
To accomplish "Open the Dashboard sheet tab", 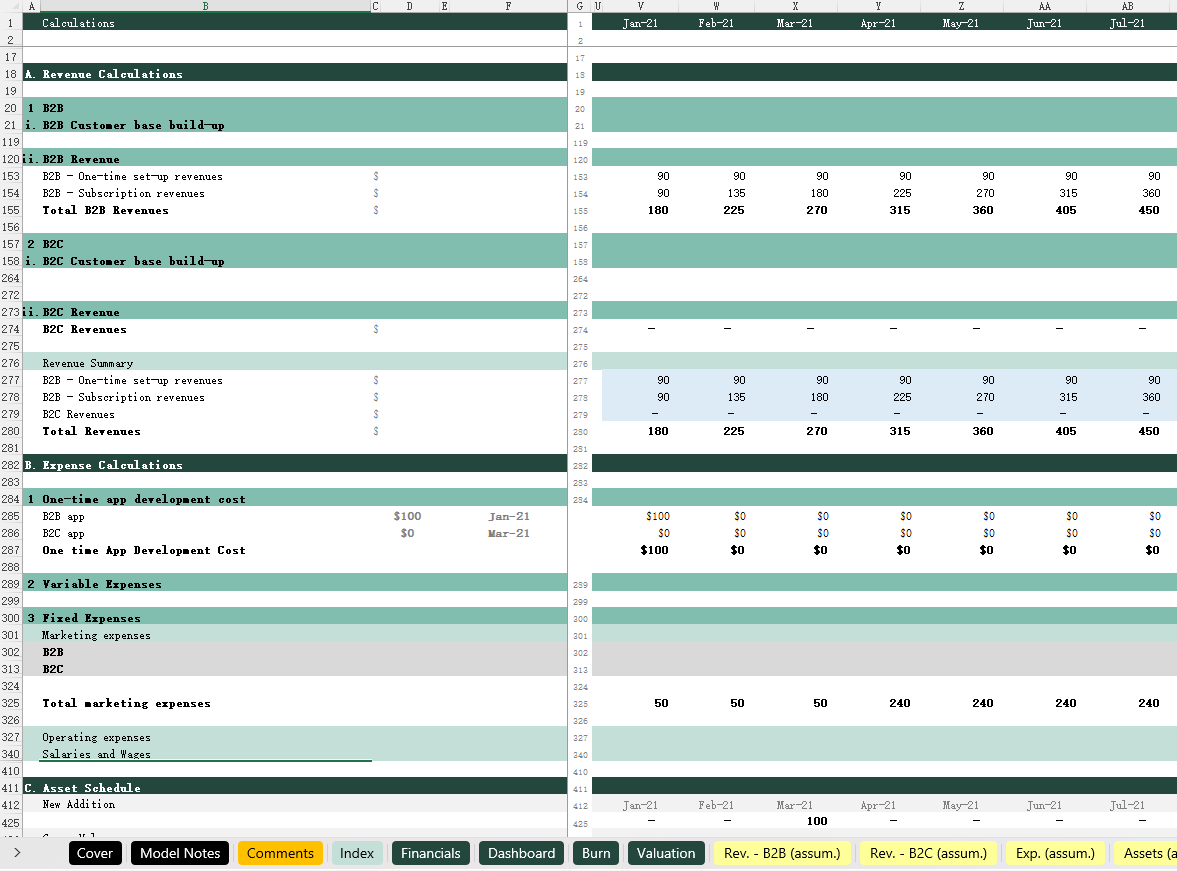I will (521, 853).
